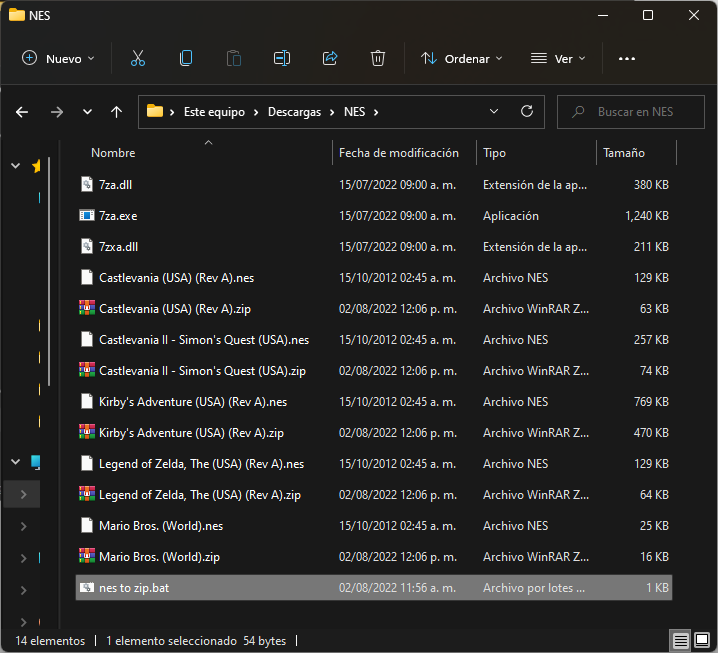This screenshot has height=653, width=718.
Task: Open the Nuevo dropdown menu
Action: (58, 59)
